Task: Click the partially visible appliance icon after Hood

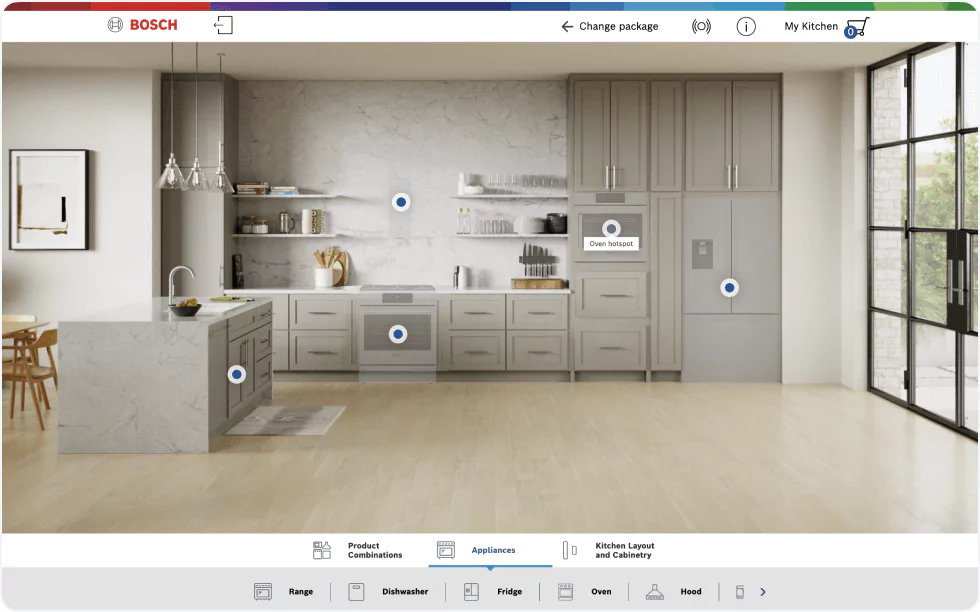Action: click(740, 591)
